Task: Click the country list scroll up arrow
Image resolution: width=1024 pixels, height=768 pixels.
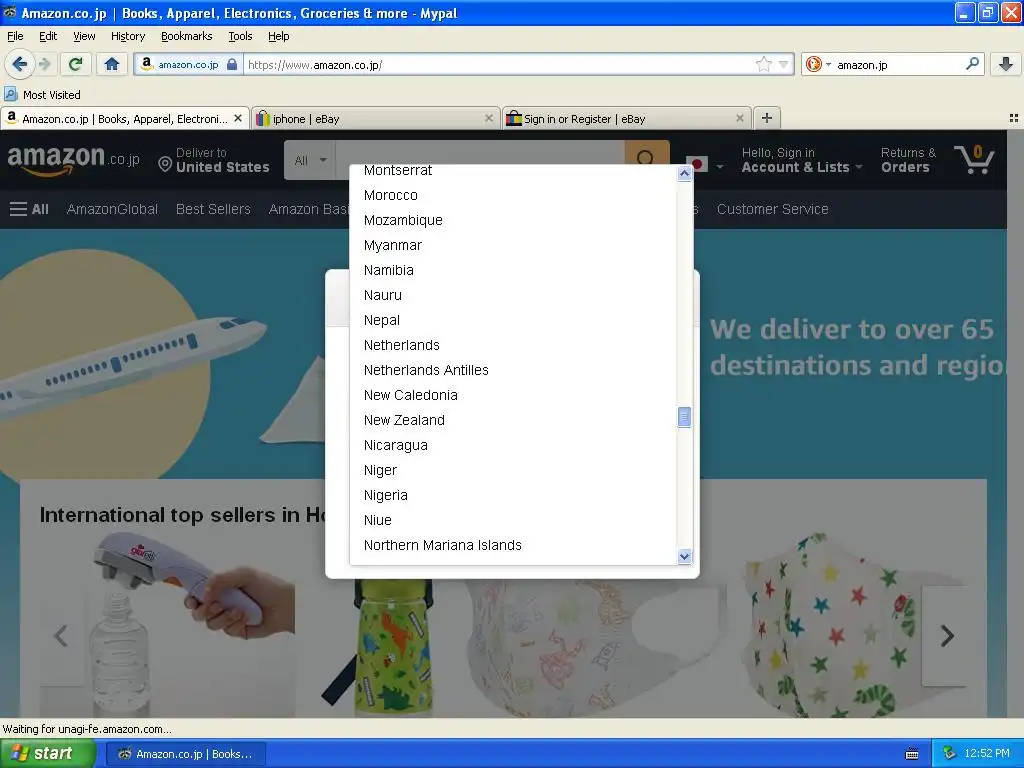Action: pyautogui.click(x=684, y=173)
